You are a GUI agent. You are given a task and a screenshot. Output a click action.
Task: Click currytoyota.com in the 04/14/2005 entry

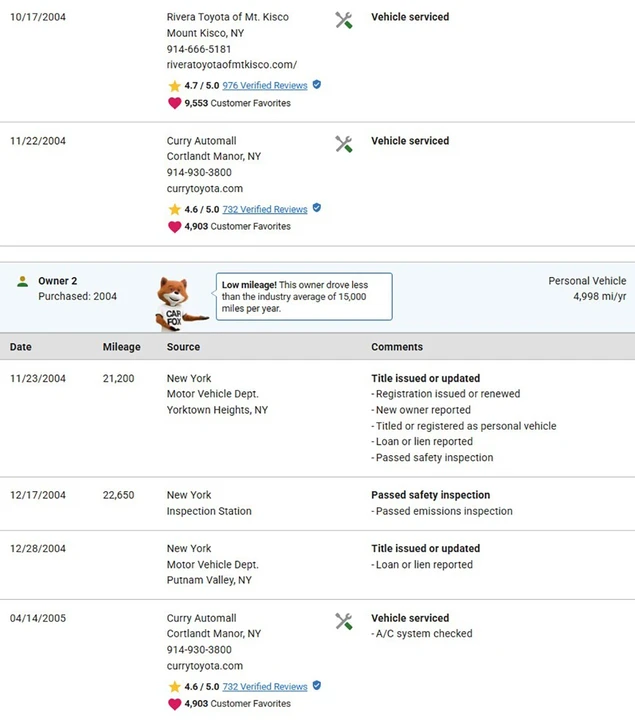tap(205, 666)
